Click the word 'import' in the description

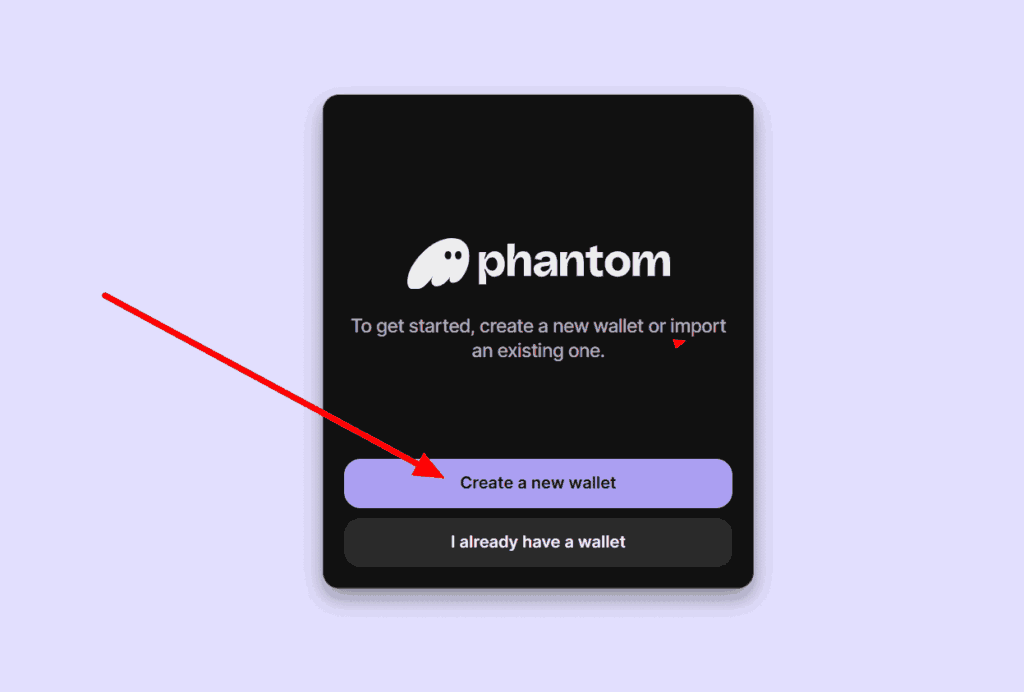pyautogui.click(x=698, y=326)
